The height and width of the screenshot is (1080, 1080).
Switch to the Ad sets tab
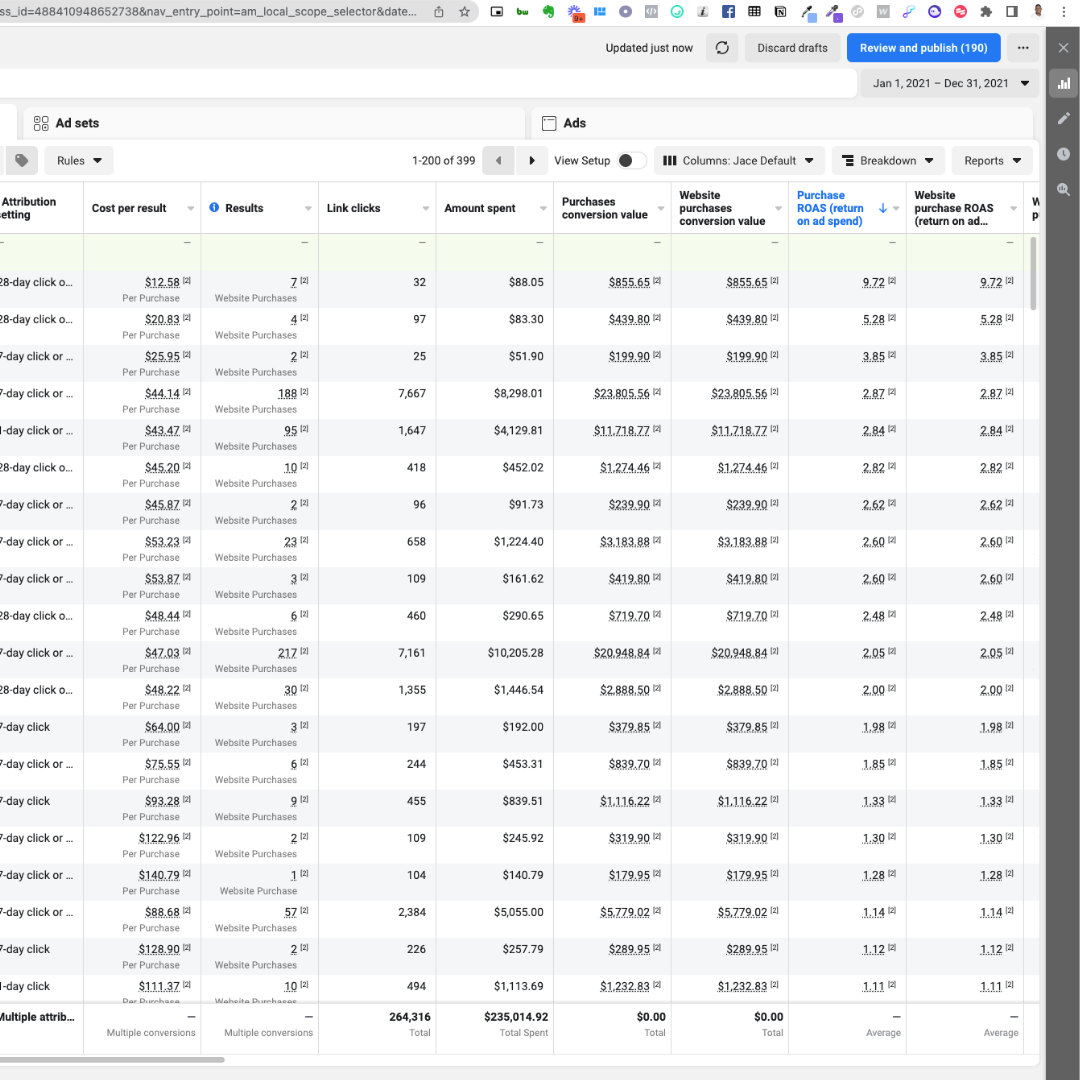tap(77, 123)
